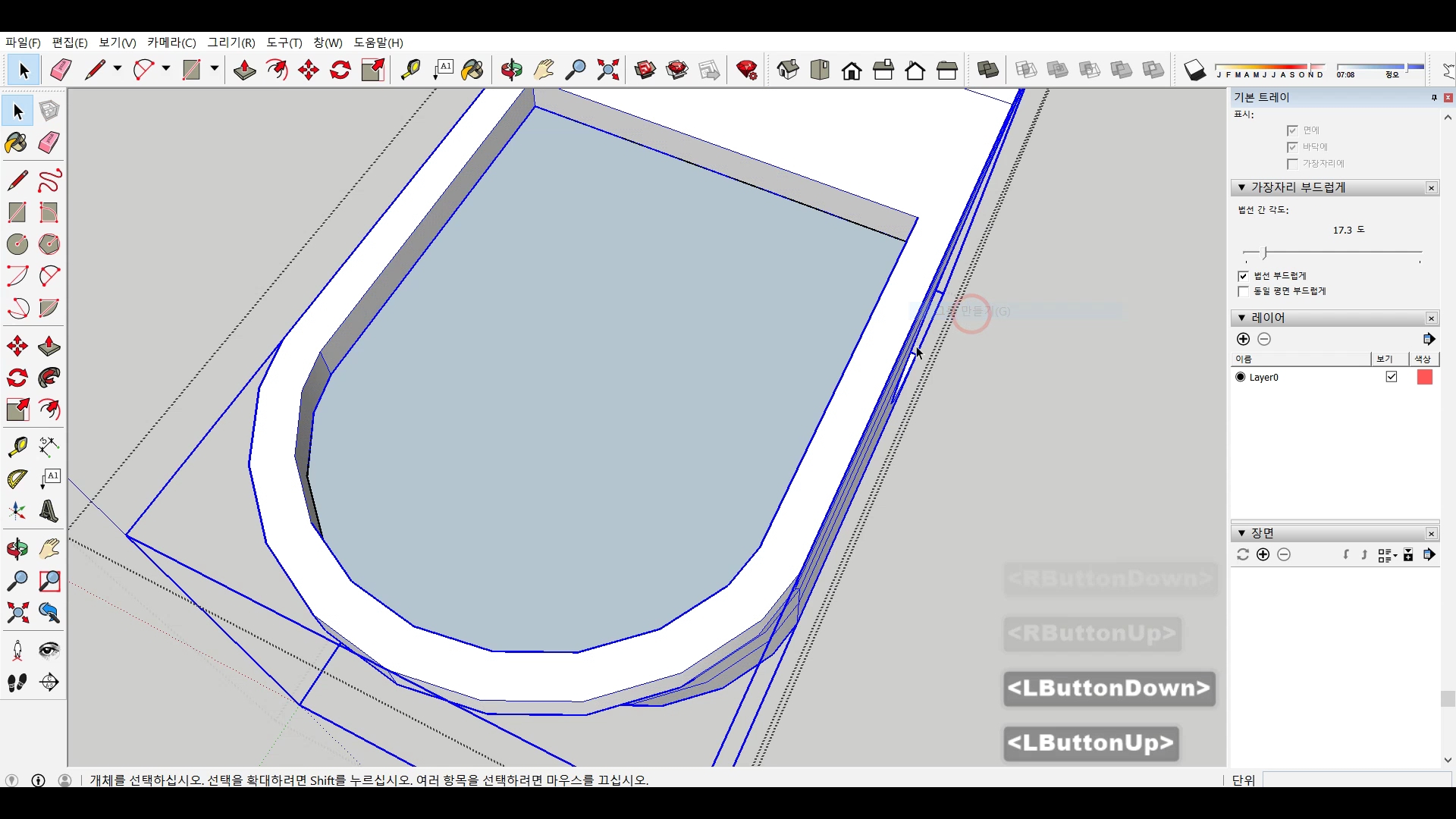Toggle the smooth normals checkbox
Image resolution: width=1456 pixels, height=819 pixels.
[1243, 276]
